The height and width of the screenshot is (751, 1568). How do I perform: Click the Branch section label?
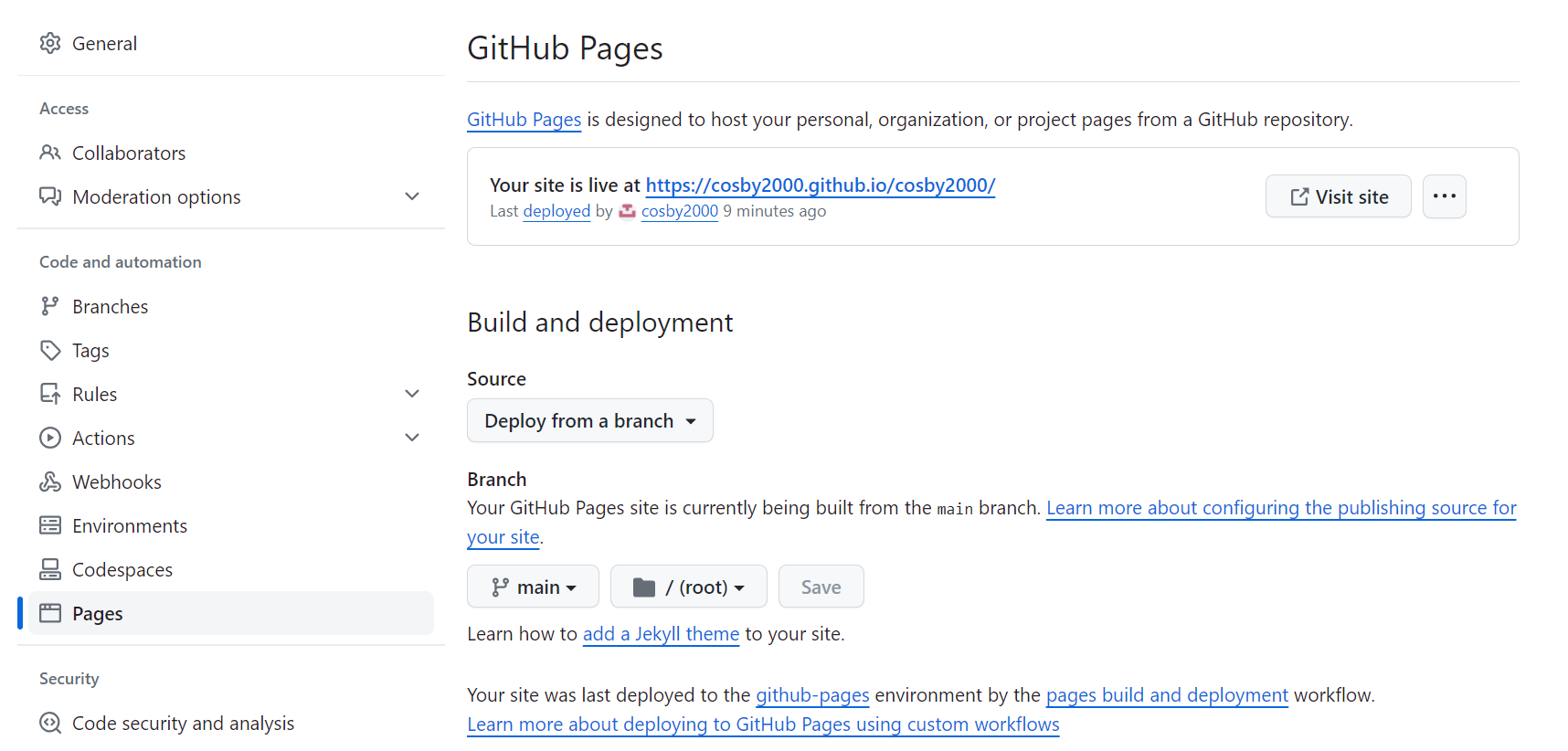(x=496, y=480)
